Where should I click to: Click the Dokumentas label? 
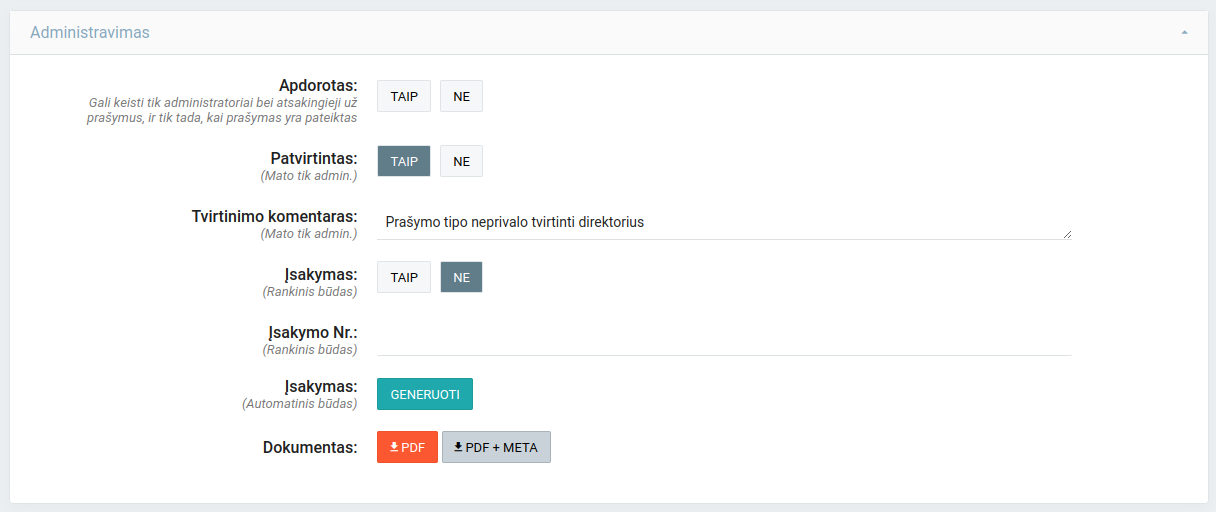click(x=310, y=447)
